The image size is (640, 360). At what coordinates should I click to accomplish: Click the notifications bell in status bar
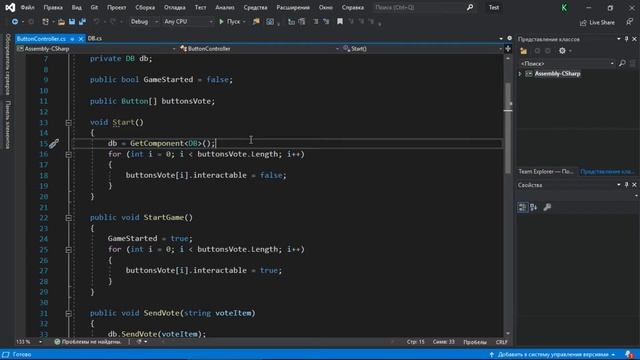click(x=629, y=354)
